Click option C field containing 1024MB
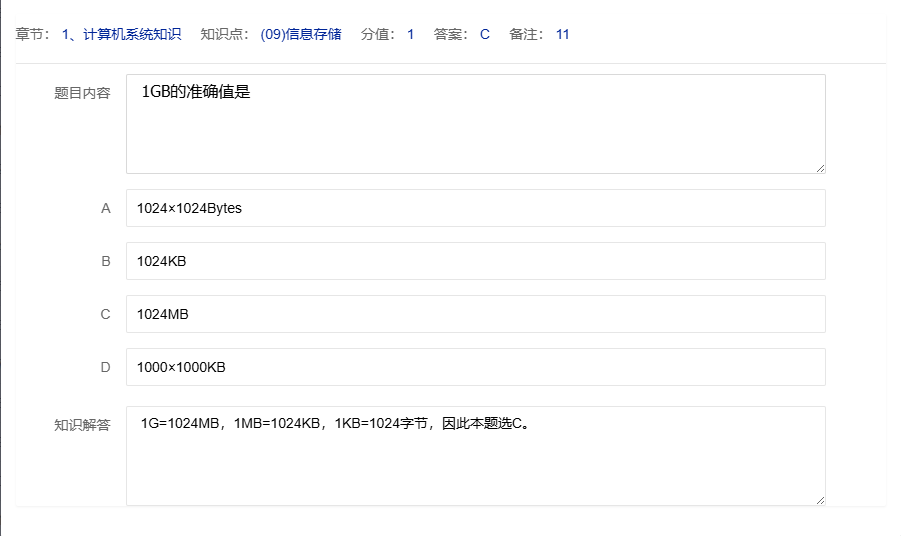The width and height of the screenshot is (901, 536). point(475,314)
